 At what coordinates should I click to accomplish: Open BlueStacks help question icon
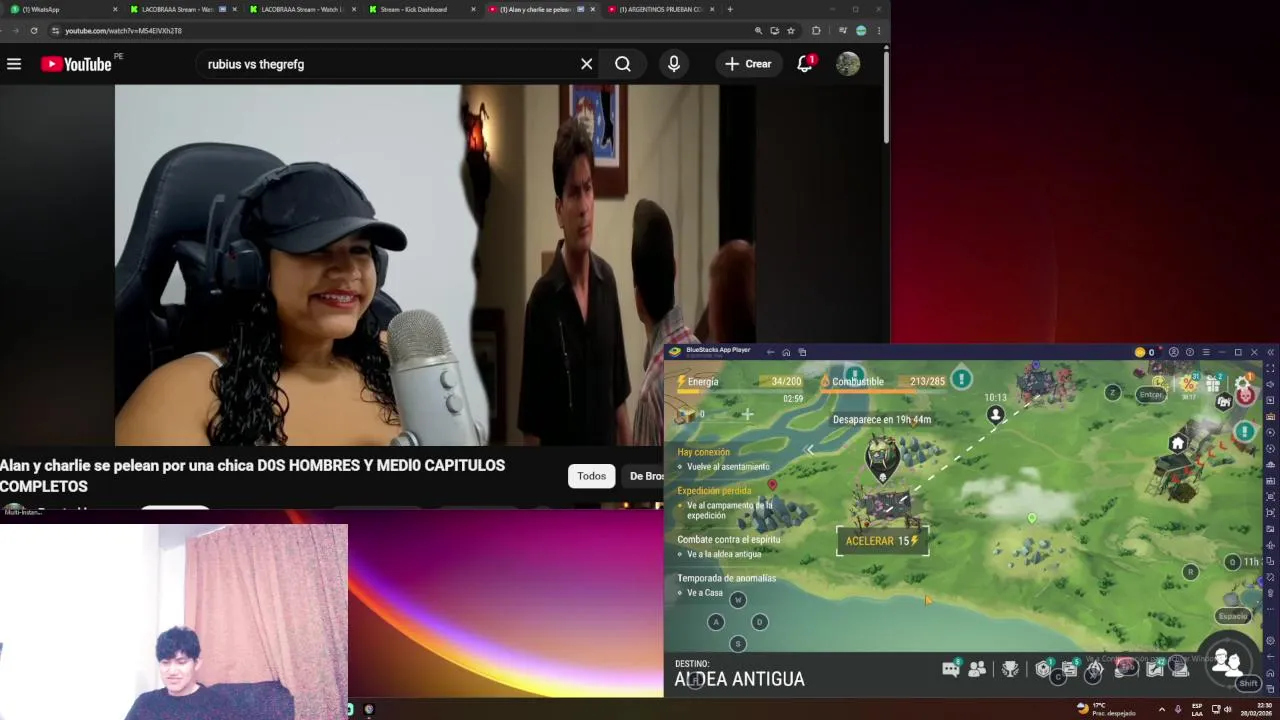click(x=1190, y=352)
